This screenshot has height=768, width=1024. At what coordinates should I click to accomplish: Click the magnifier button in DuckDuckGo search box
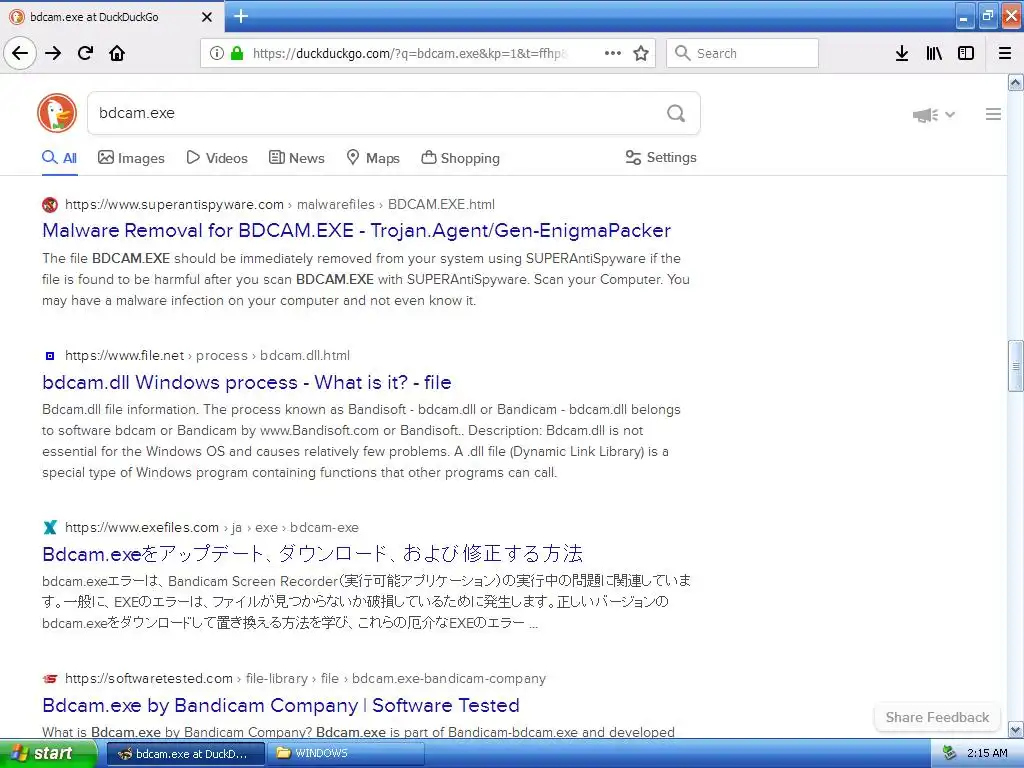(x=676, y=113)
